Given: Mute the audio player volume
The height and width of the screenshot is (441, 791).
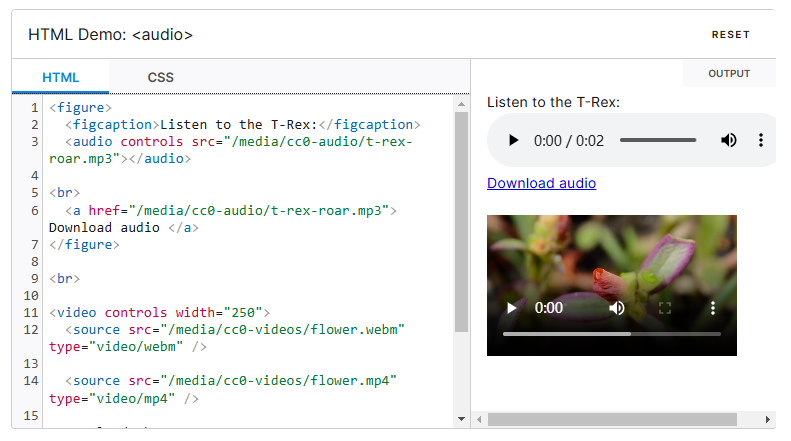Looking at the screenshot, I should 729,141.
